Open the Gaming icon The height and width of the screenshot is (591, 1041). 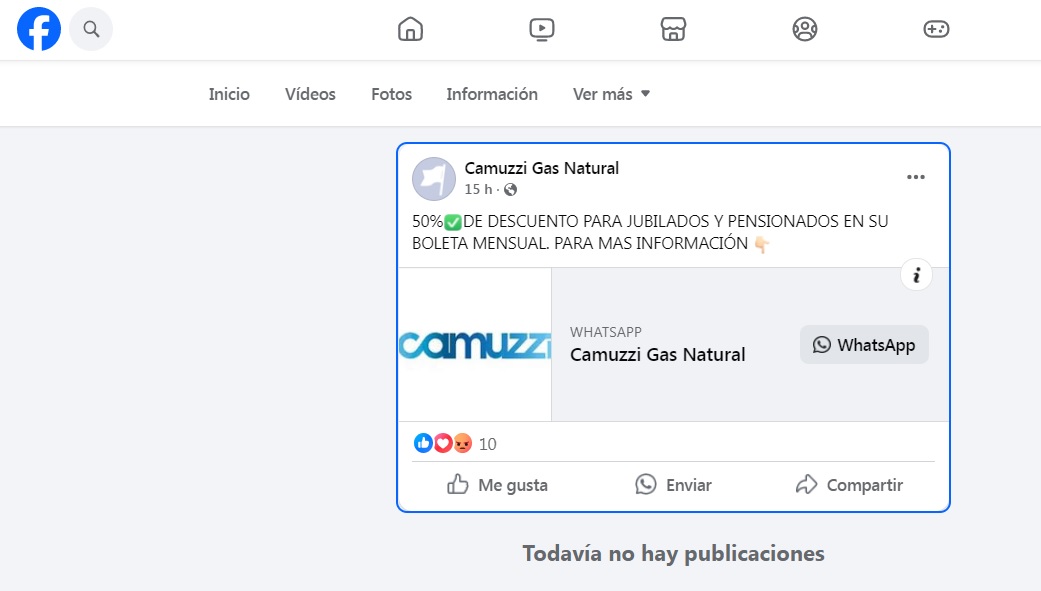936,29
